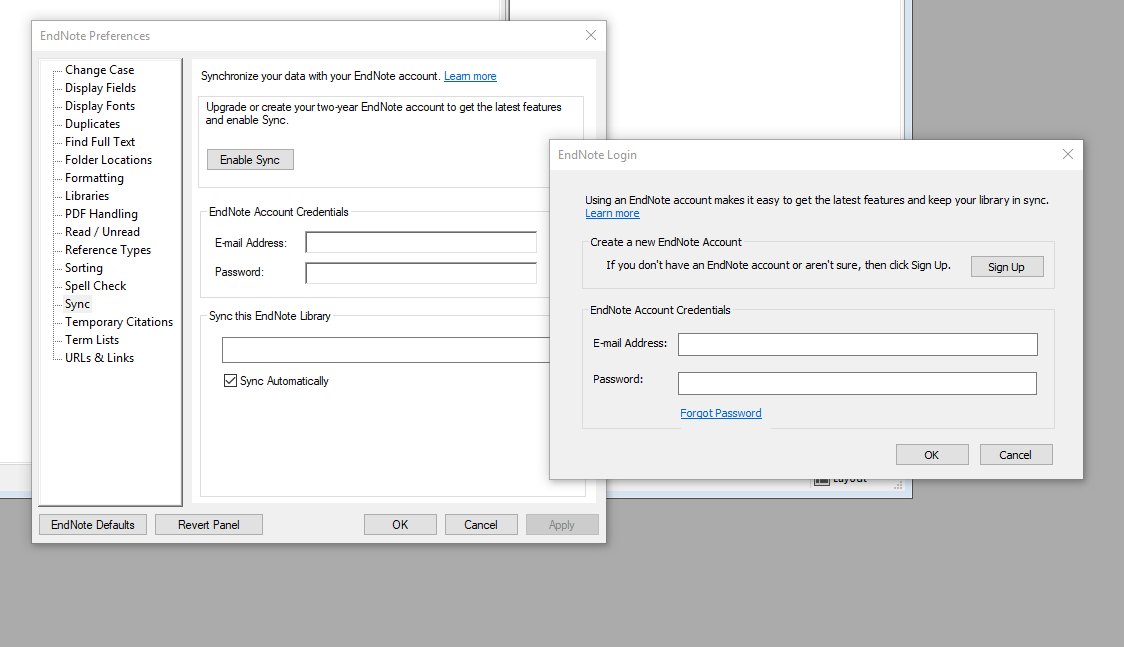Open Reference Types preferences
The height and width of the screenshot is (647, 1124).
pos(108,250)
